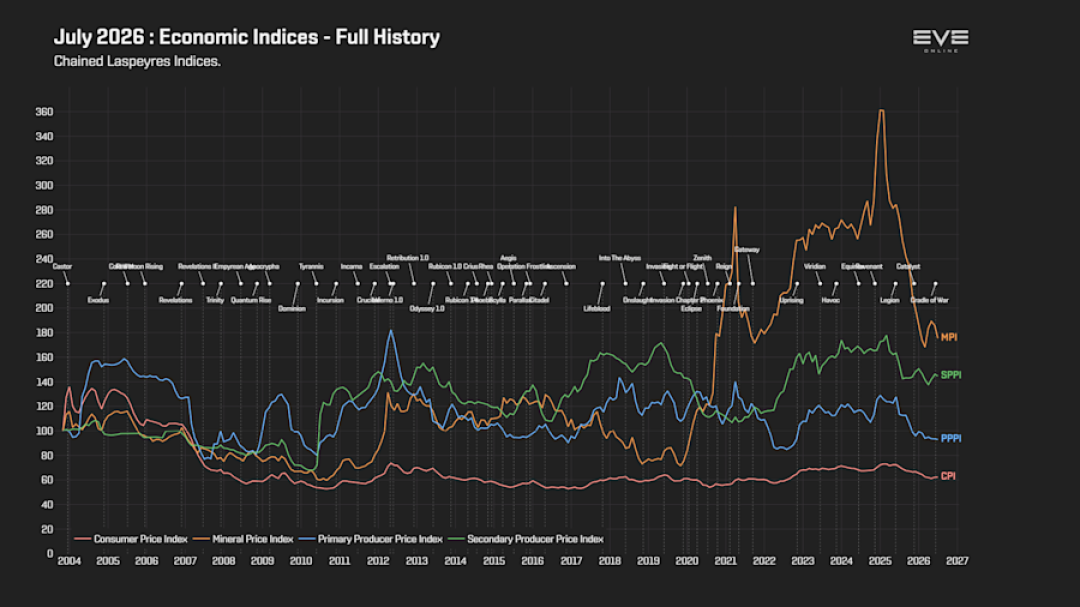Select the orange MPI series label
The width and height of the screenshot is (1080, 607).
pyautogui.click(x=948, y=338)
